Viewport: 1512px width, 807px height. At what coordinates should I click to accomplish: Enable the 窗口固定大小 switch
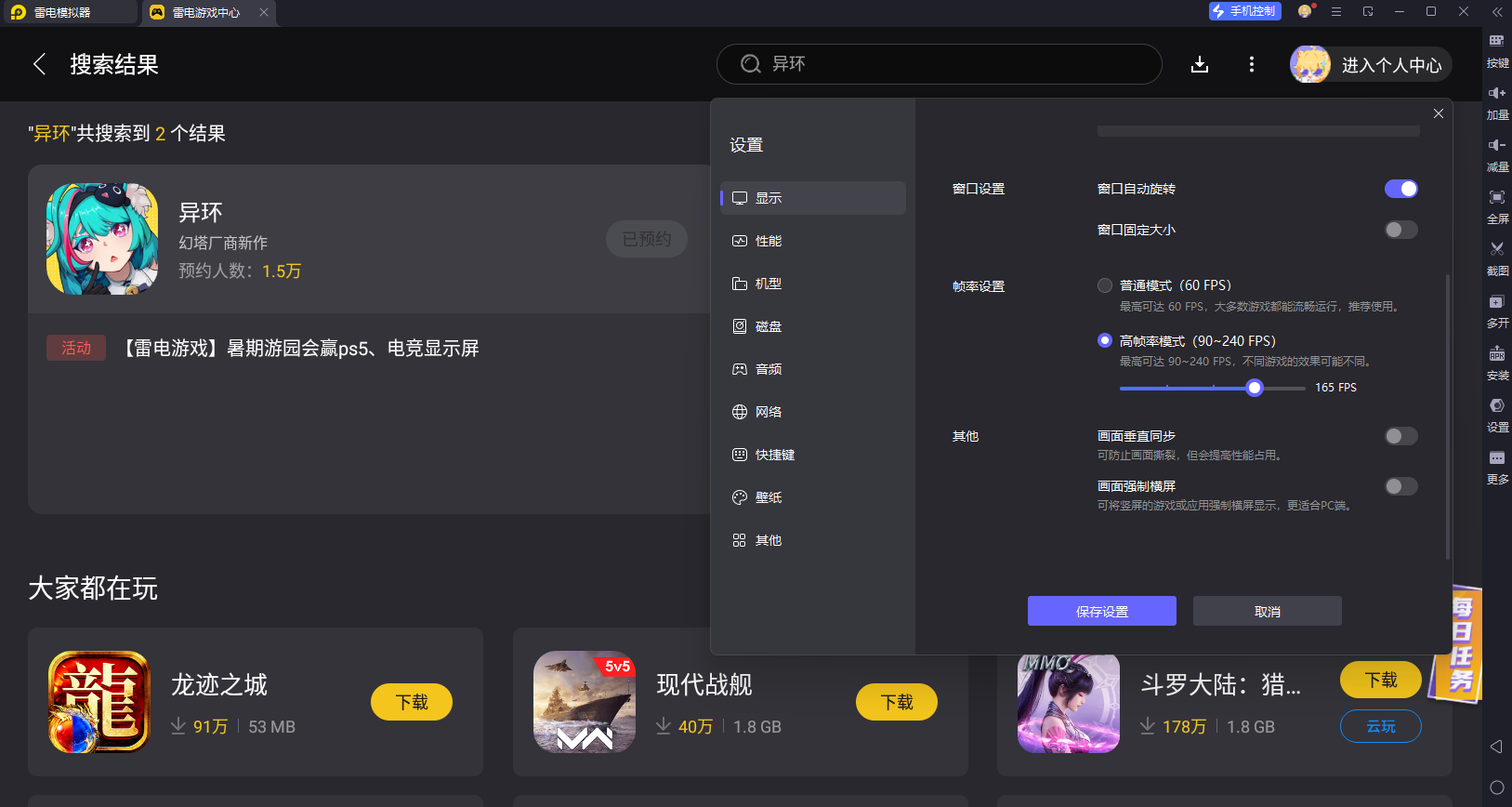tap(1400, 230)
